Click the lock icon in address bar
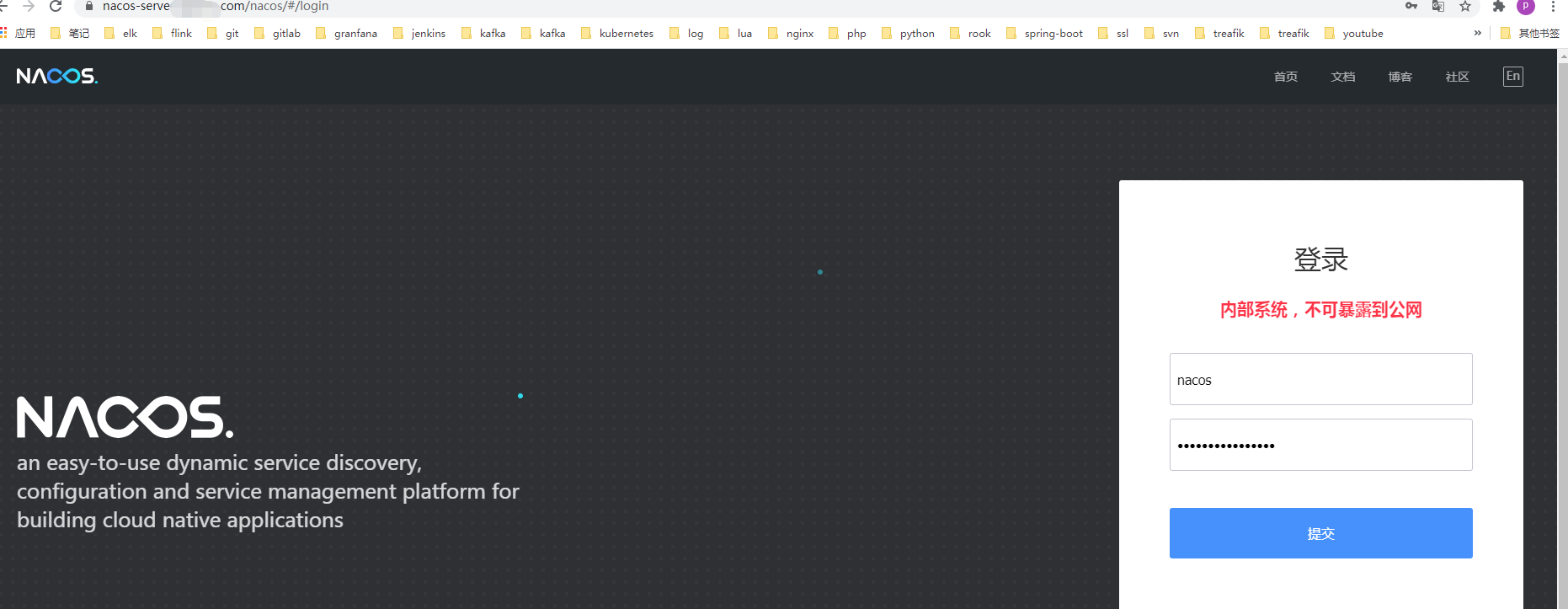Screen dimensions: 1568x609 [x=89, y=6]
